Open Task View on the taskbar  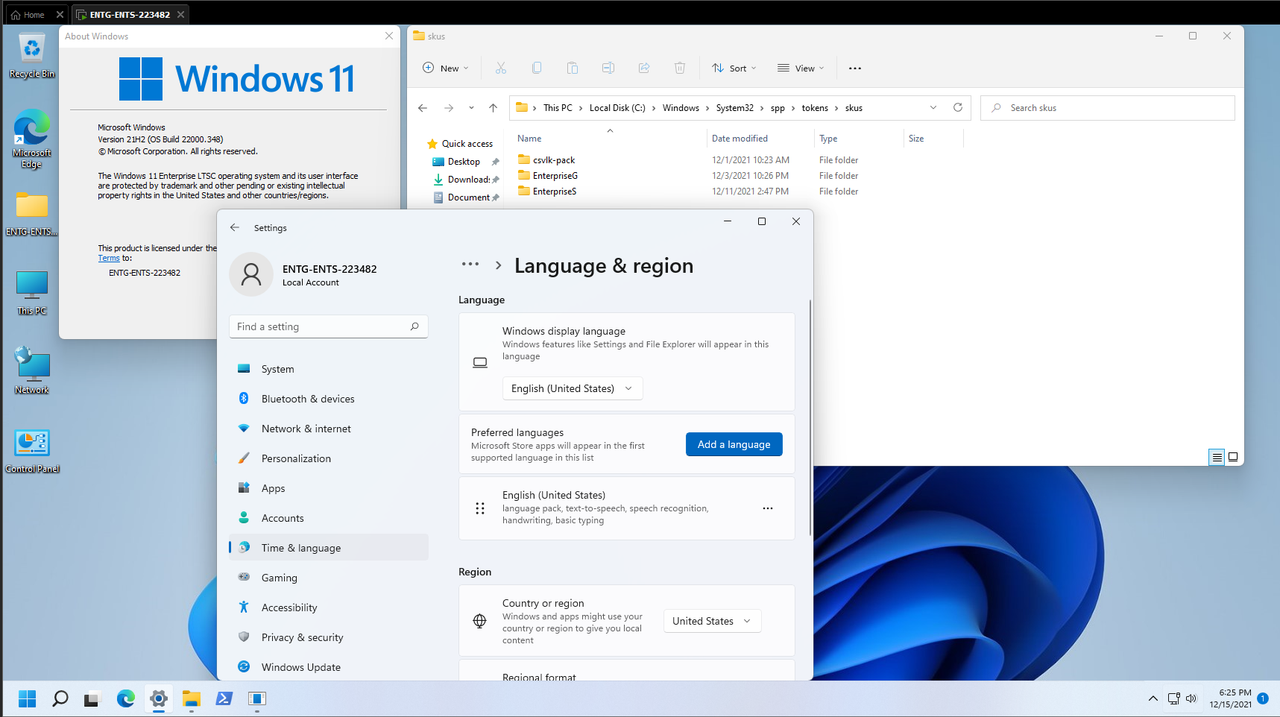coord(92,698)
